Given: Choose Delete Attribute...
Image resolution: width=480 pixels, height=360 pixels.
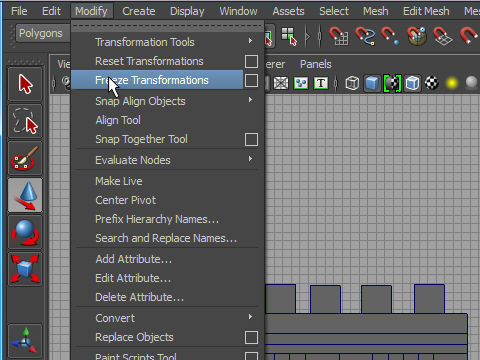Looking at the screenshot, I should (x=139, y=297).
